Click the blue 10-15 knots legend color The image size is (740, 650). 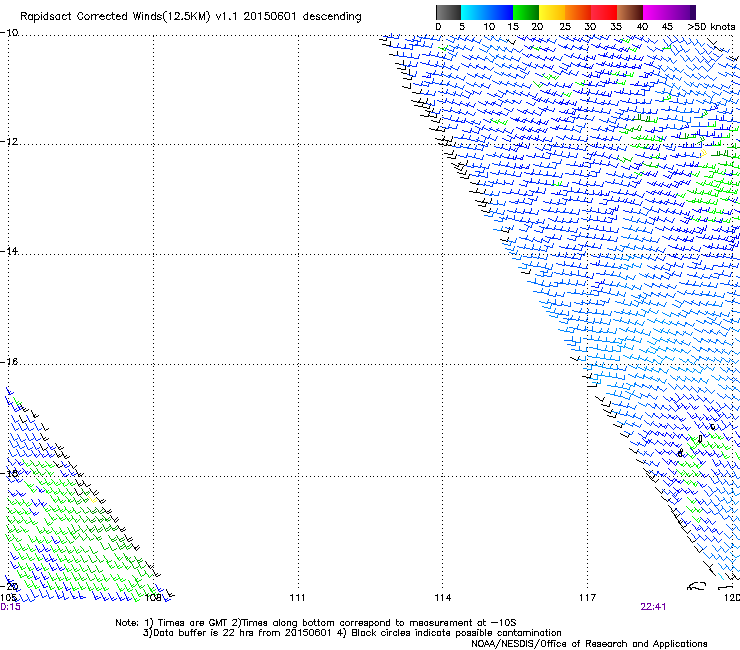tap(500, 12)
